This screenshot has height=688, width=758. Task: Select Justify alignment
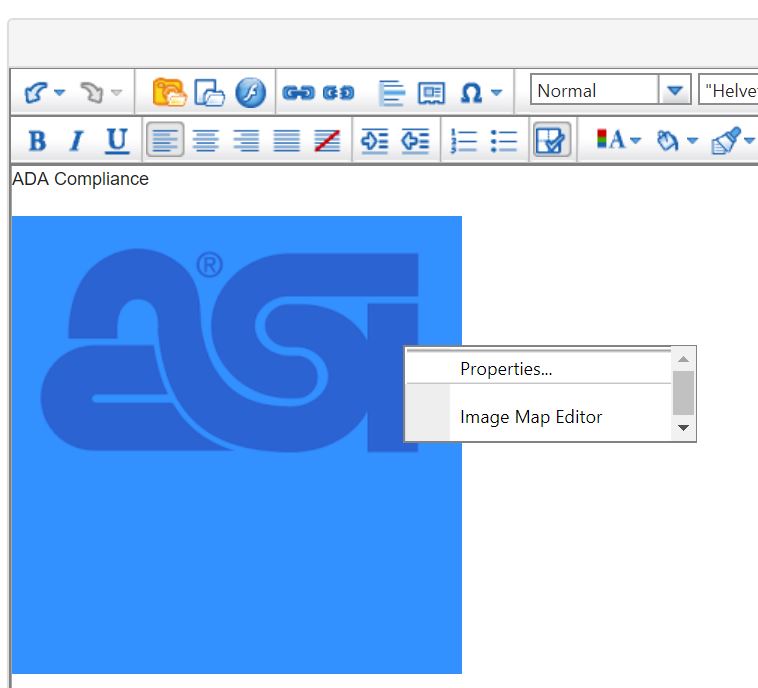(x=286, y=141)
